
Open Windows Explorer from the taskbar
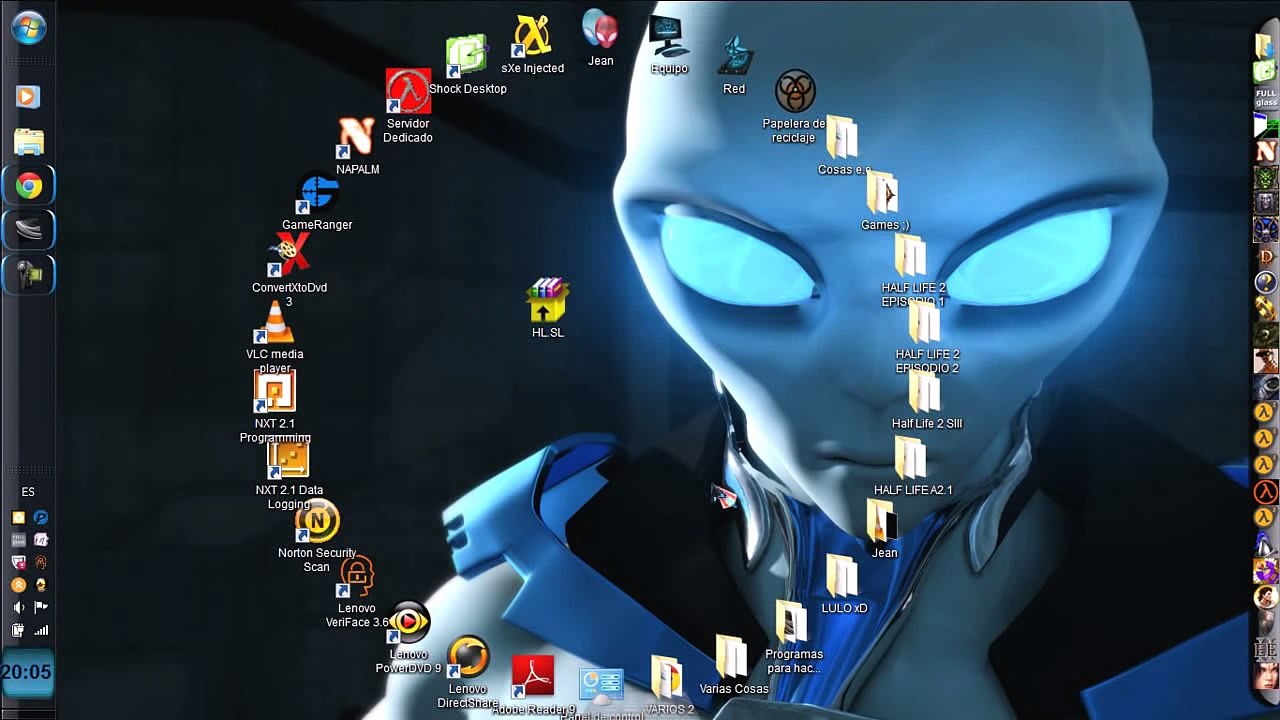click(28, 142)
